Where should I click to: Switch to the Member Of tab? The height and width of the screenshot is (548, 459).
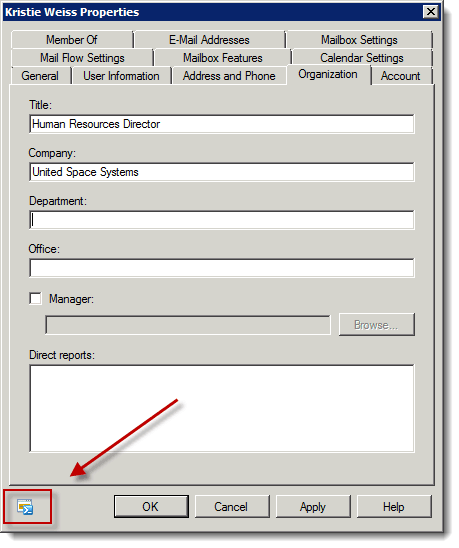pos(72,39)
